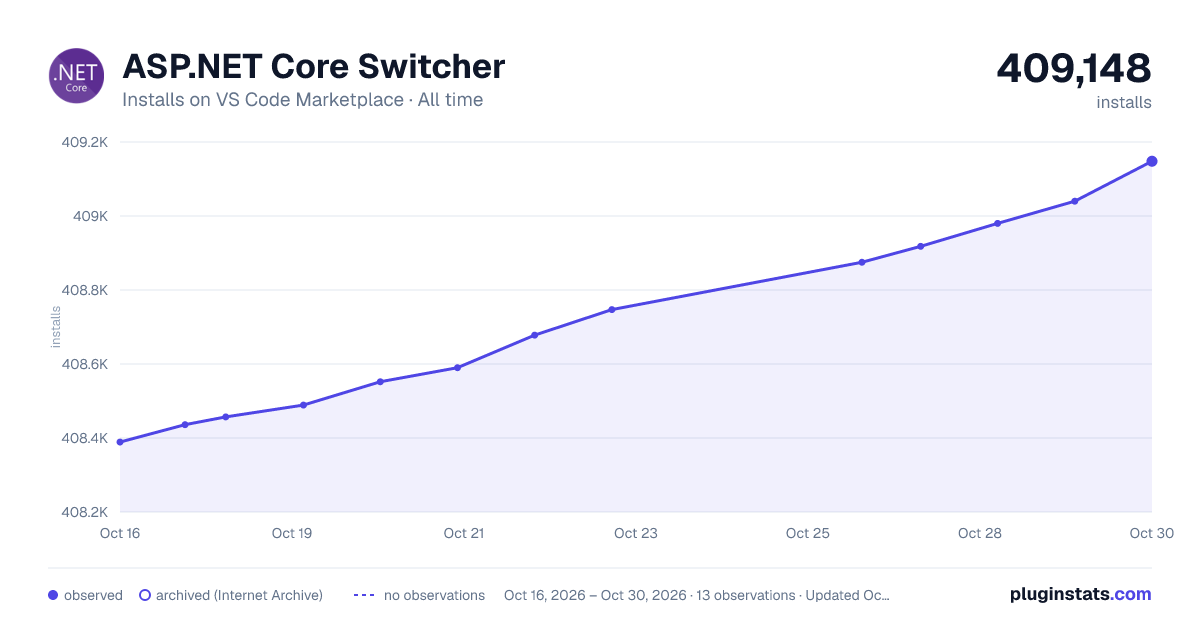
Task: Click the archived legend ring icon
Action: click(144, 595)
